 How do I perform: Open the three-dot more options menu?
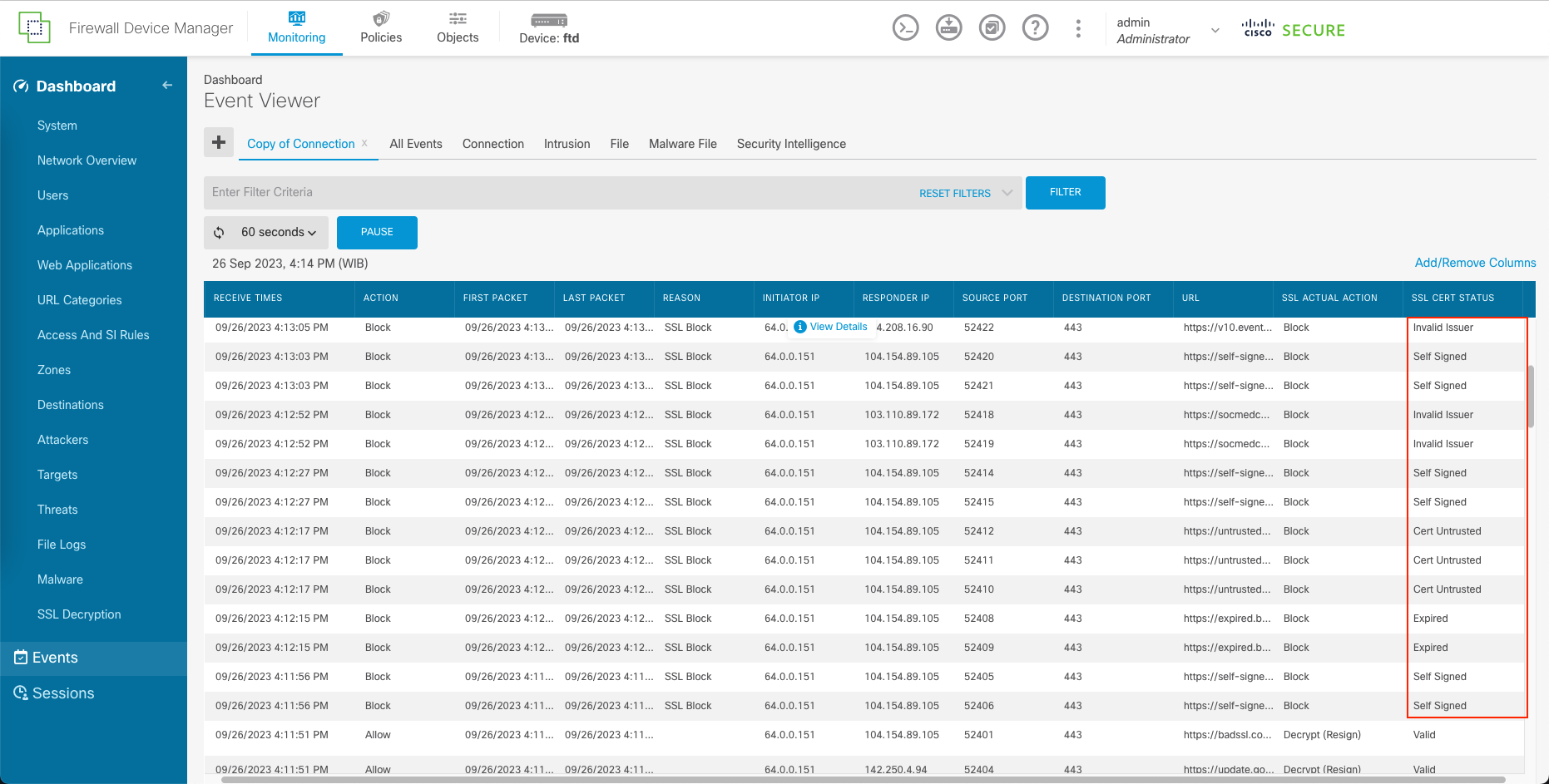(x=1078, y=28)
